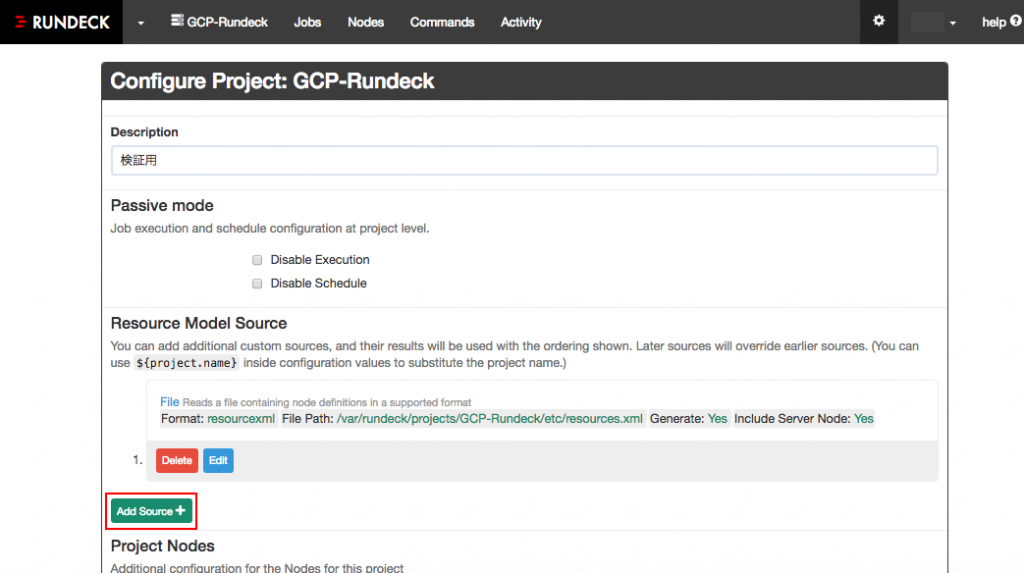The width and height of the screenshot is (1024, 573).
Task: Click the Generate Yes value
Action: [x=717, y=419]
